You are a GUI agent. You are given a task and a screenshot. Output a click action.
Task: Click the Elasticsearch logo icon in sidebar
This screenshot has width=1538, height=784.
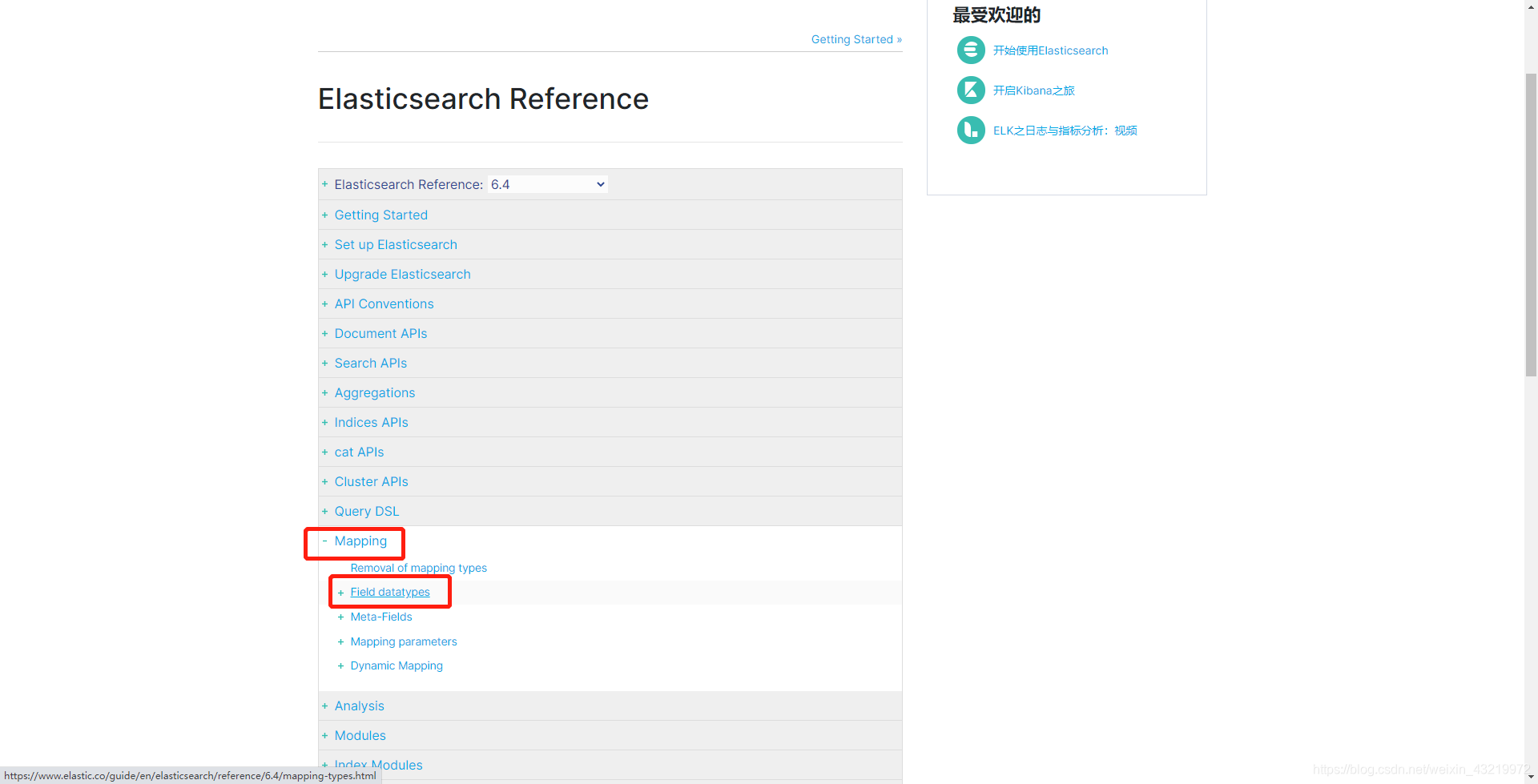click(971, 50)
